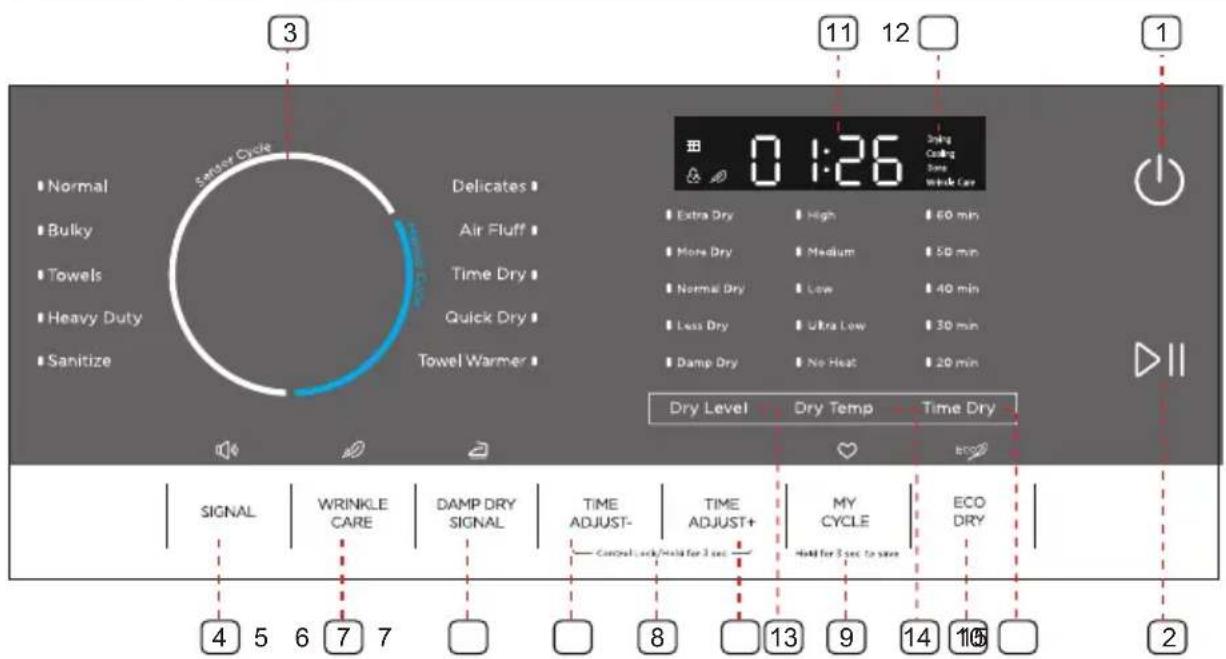
Task: Choose the Low temperature indicator
Action: 814,288
